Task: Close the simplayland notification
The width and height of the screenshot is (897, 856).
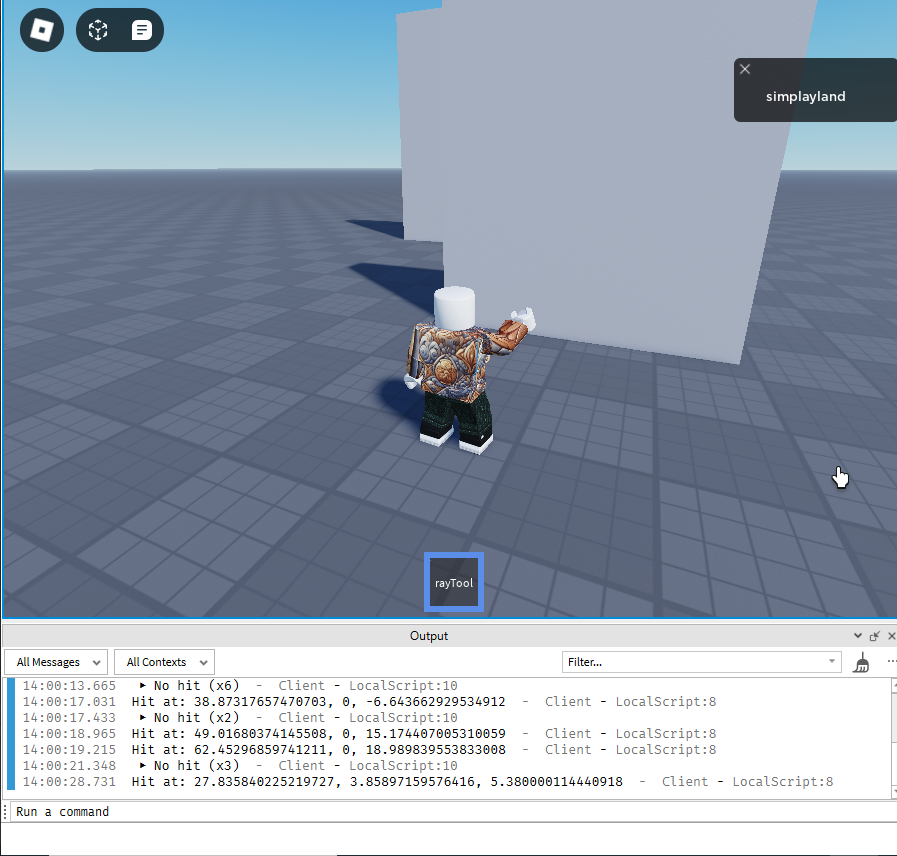Action: (x=745, y=69)
